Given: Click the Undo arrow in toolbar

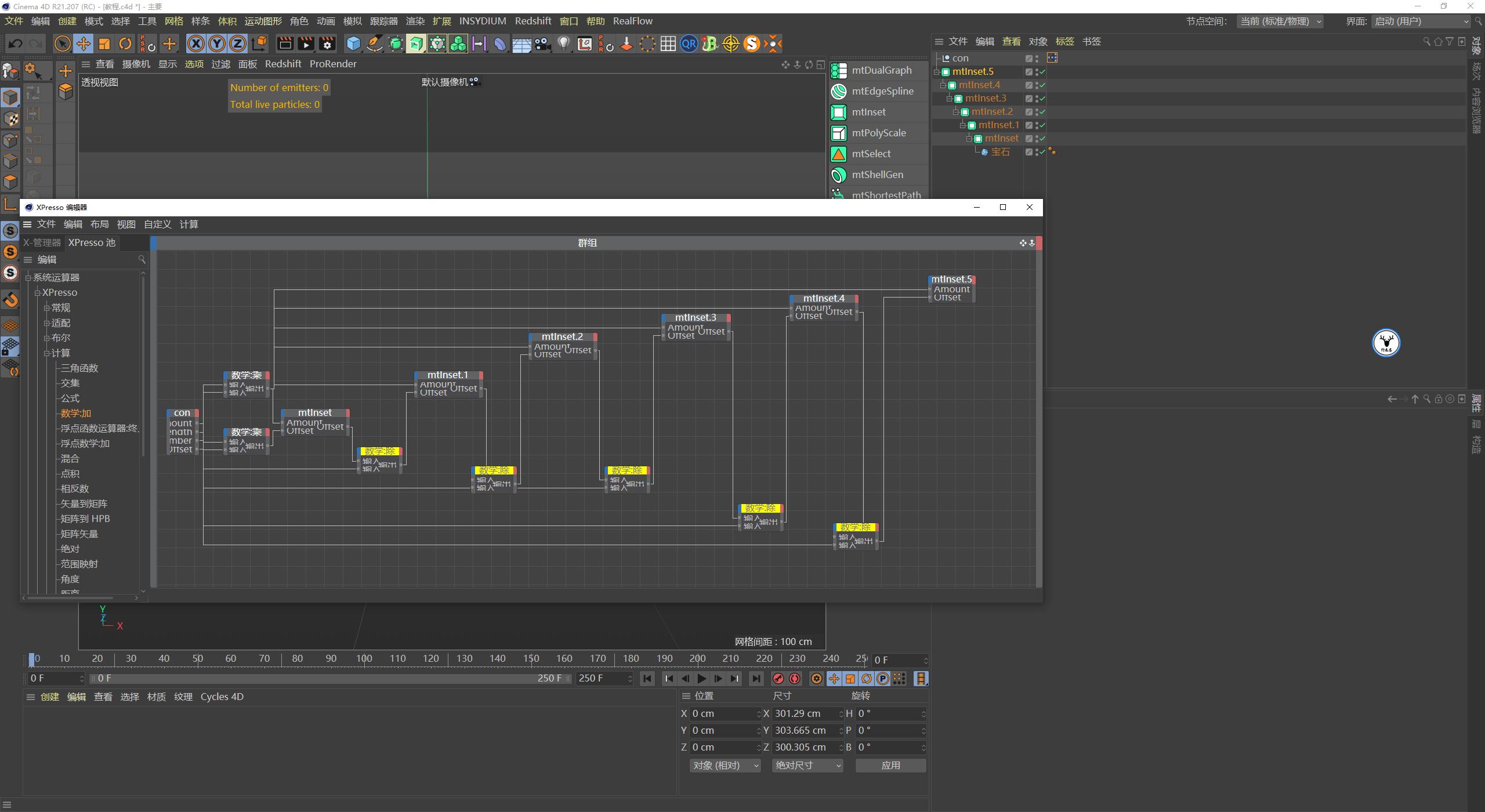Looking at the screenshot, I should pos(16,43).
